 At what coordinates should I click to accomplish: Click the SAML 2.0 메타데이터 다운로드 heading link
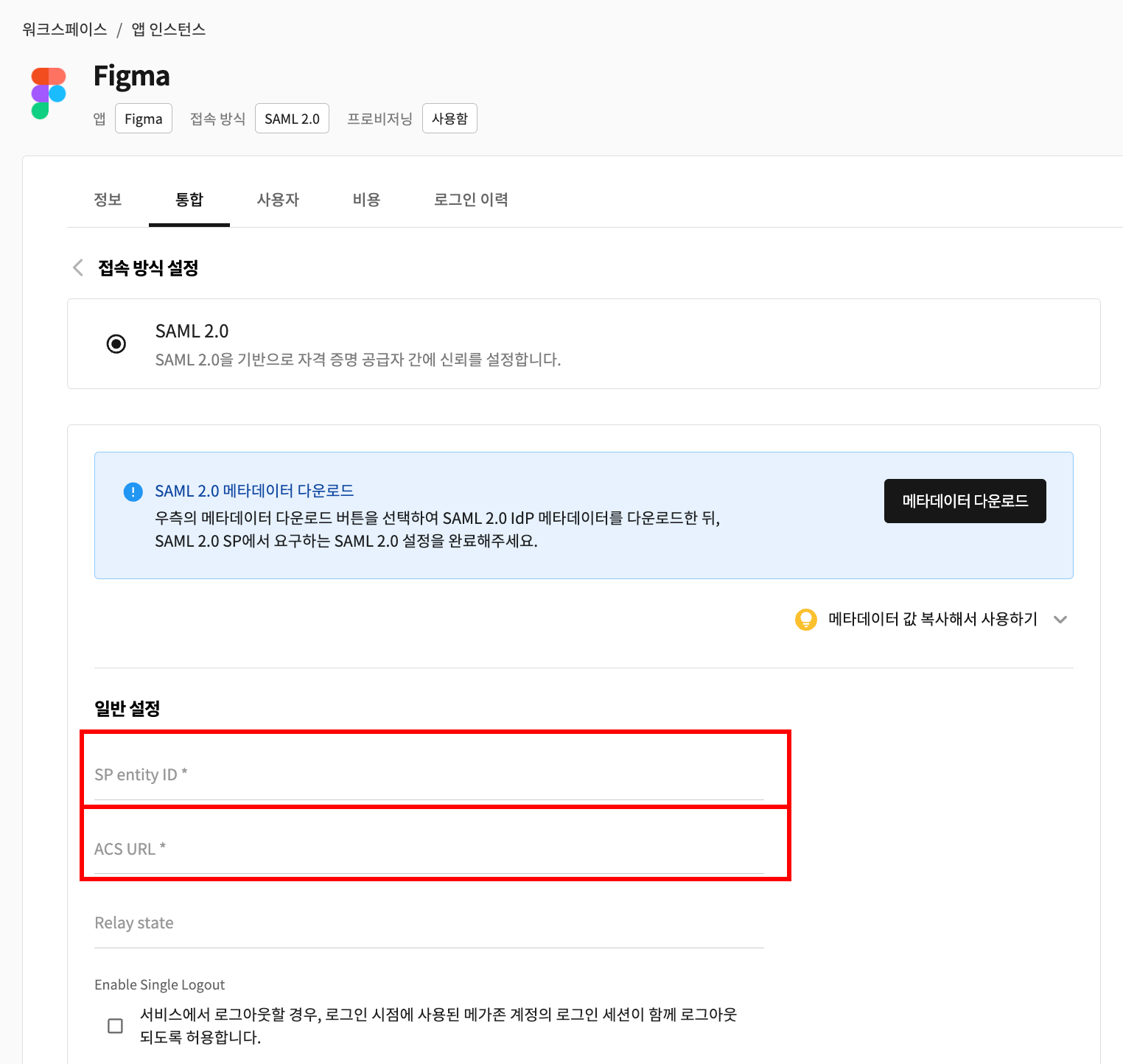click(254, 491)
